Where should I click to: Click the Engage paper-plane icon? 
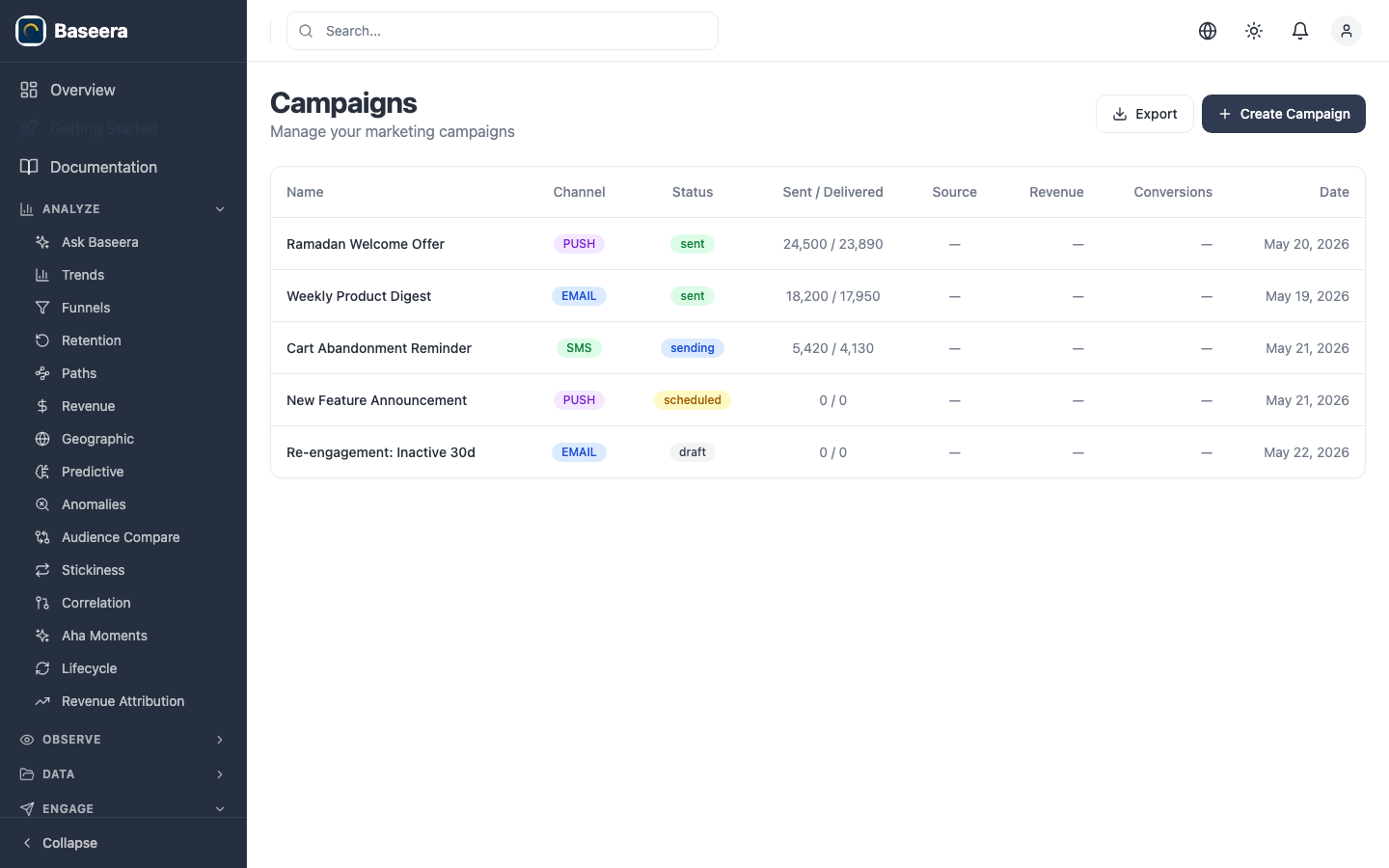coord(27,809)
